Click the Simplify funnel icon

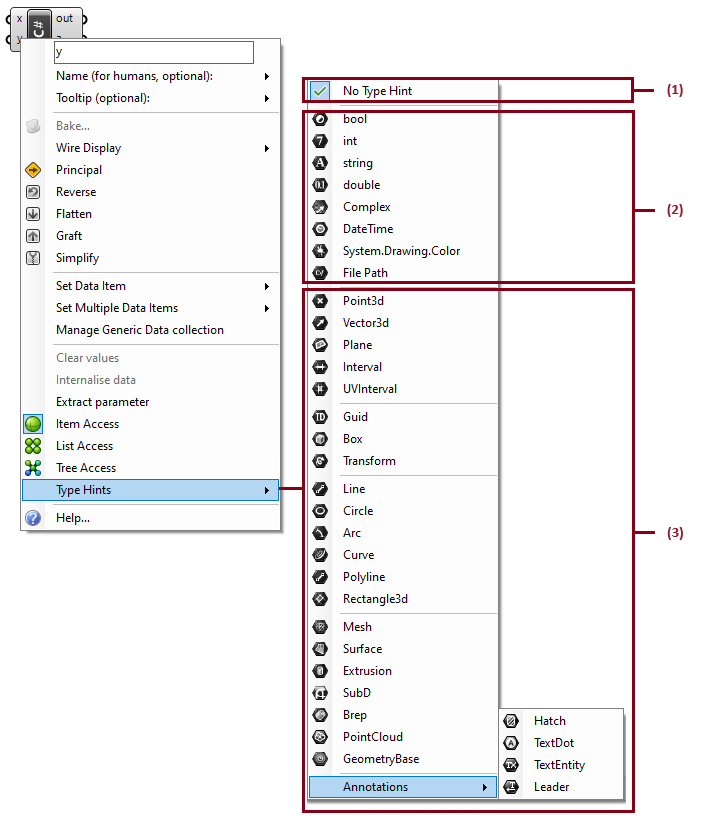(x=33, y=258)
